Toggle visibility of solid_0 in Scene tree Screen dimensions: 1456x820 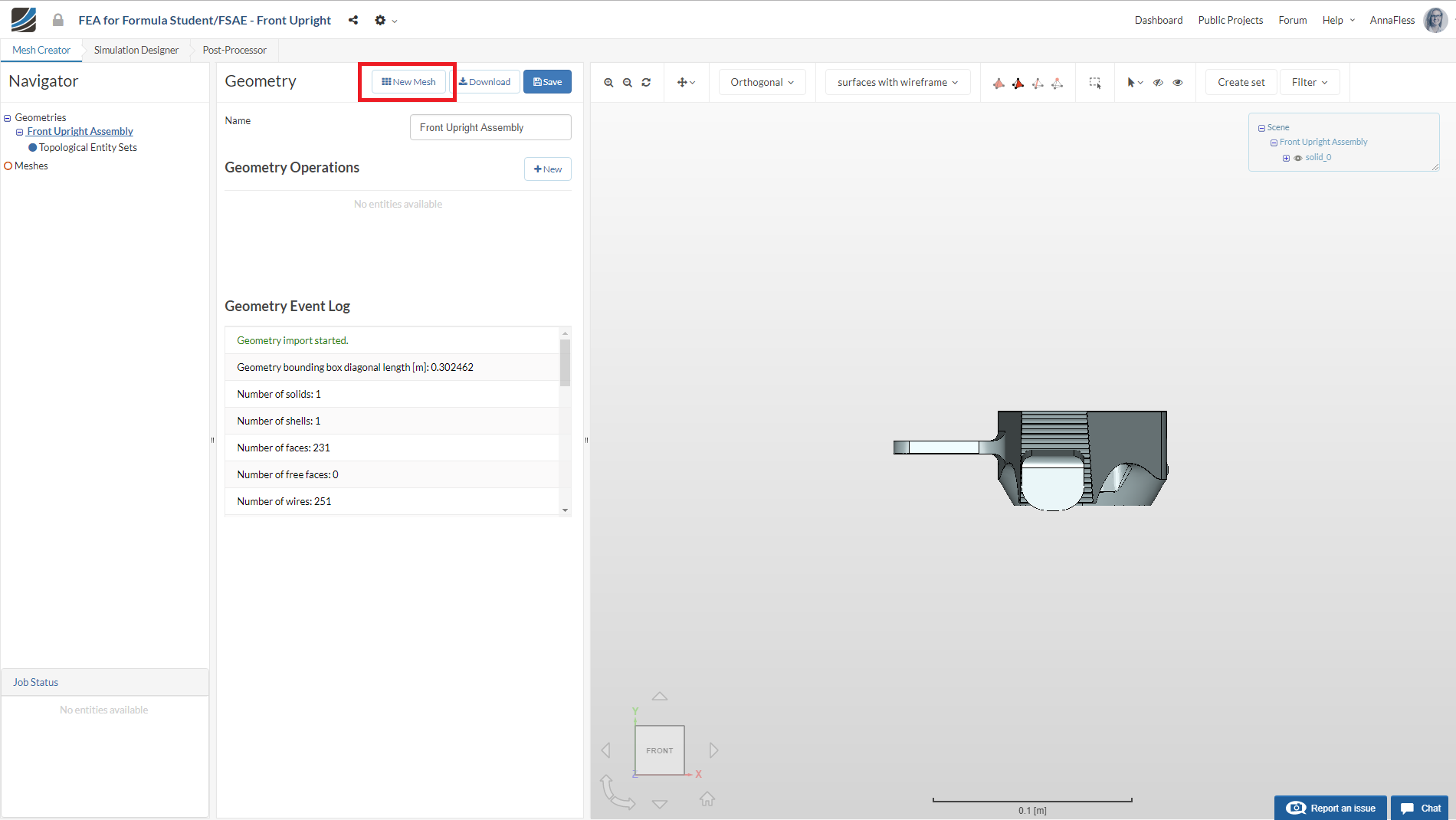pyautogui.click(x=1298, y=158)
